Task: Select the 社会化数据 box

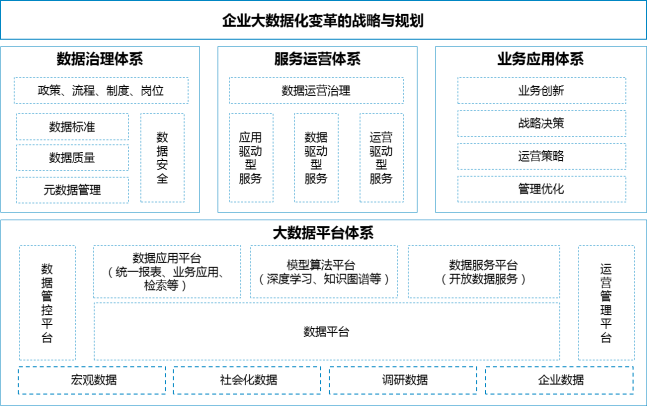Action: [x=247, y=380]
